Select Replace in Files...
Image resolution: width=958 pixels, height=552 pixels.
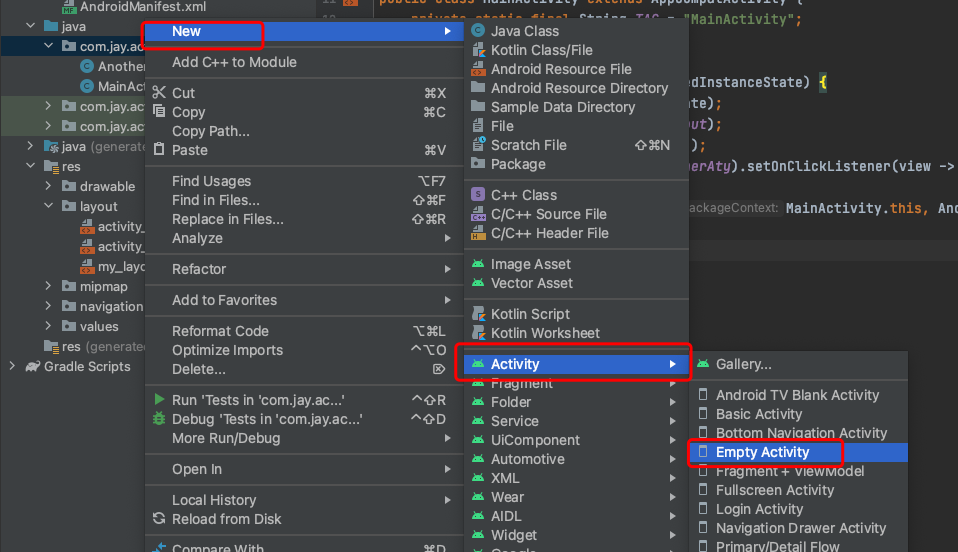coord(304,219)
